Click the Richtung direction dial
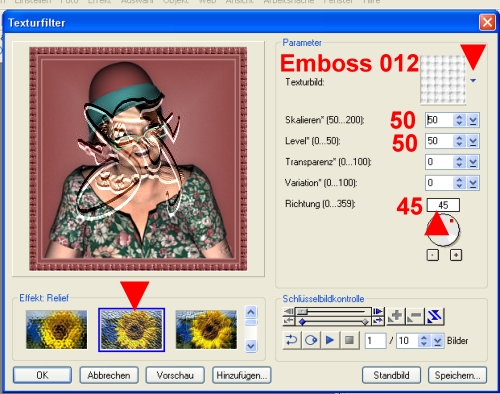Screen dimensions: 500x394 point(443,230)
